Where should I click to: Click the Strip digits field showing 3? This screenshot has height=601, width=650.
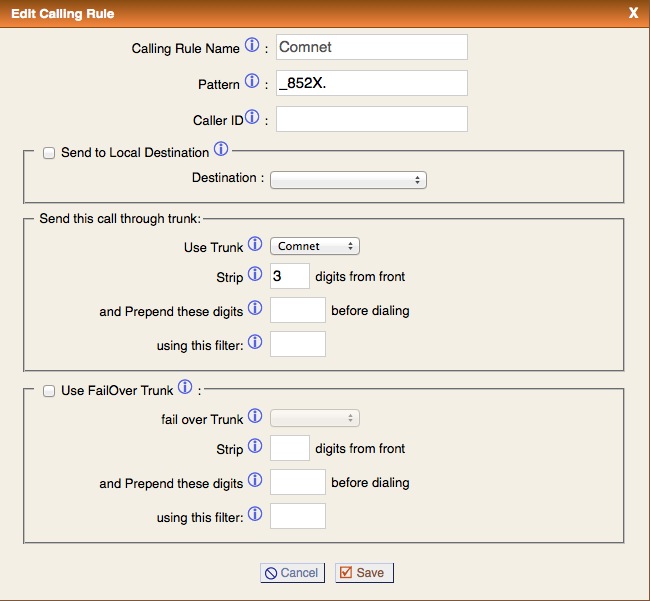pos(290,276)
